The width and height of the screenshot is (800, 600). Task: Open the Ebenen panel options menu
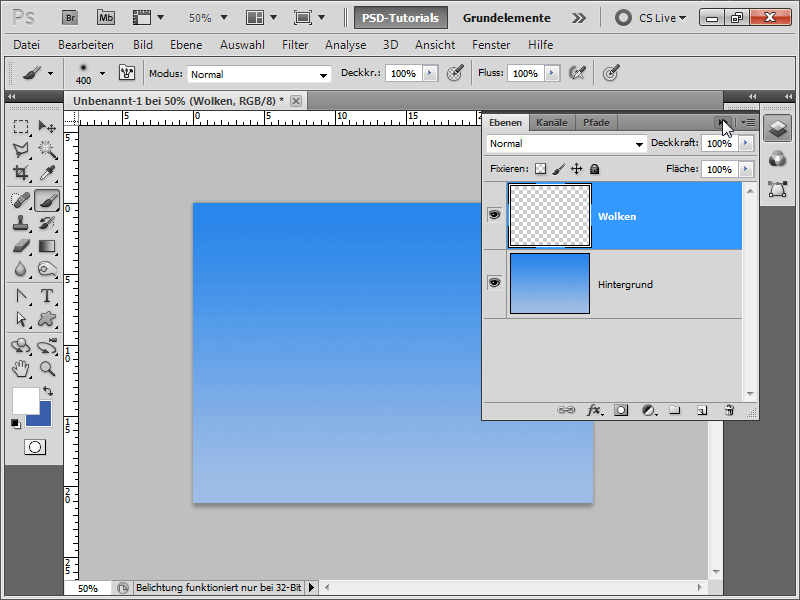click(748, 122)
